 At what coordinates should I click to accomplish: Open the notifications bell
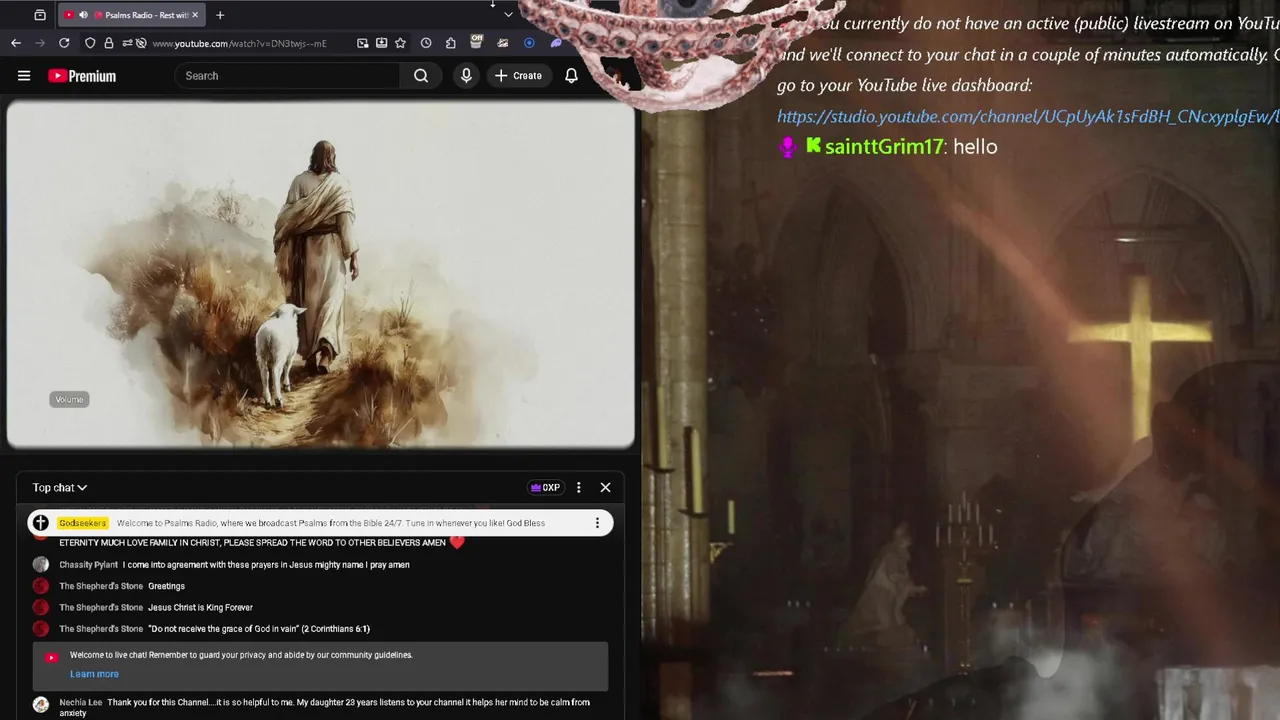coord(571,76)
